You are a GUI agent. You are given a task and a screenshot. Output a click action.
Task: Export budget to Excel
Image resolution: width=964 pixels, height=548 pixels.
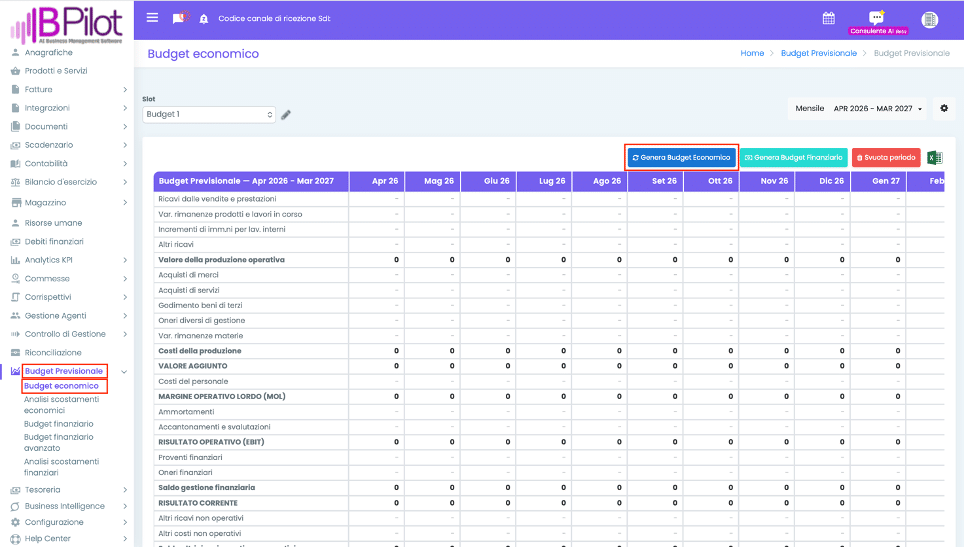[934, 158]
